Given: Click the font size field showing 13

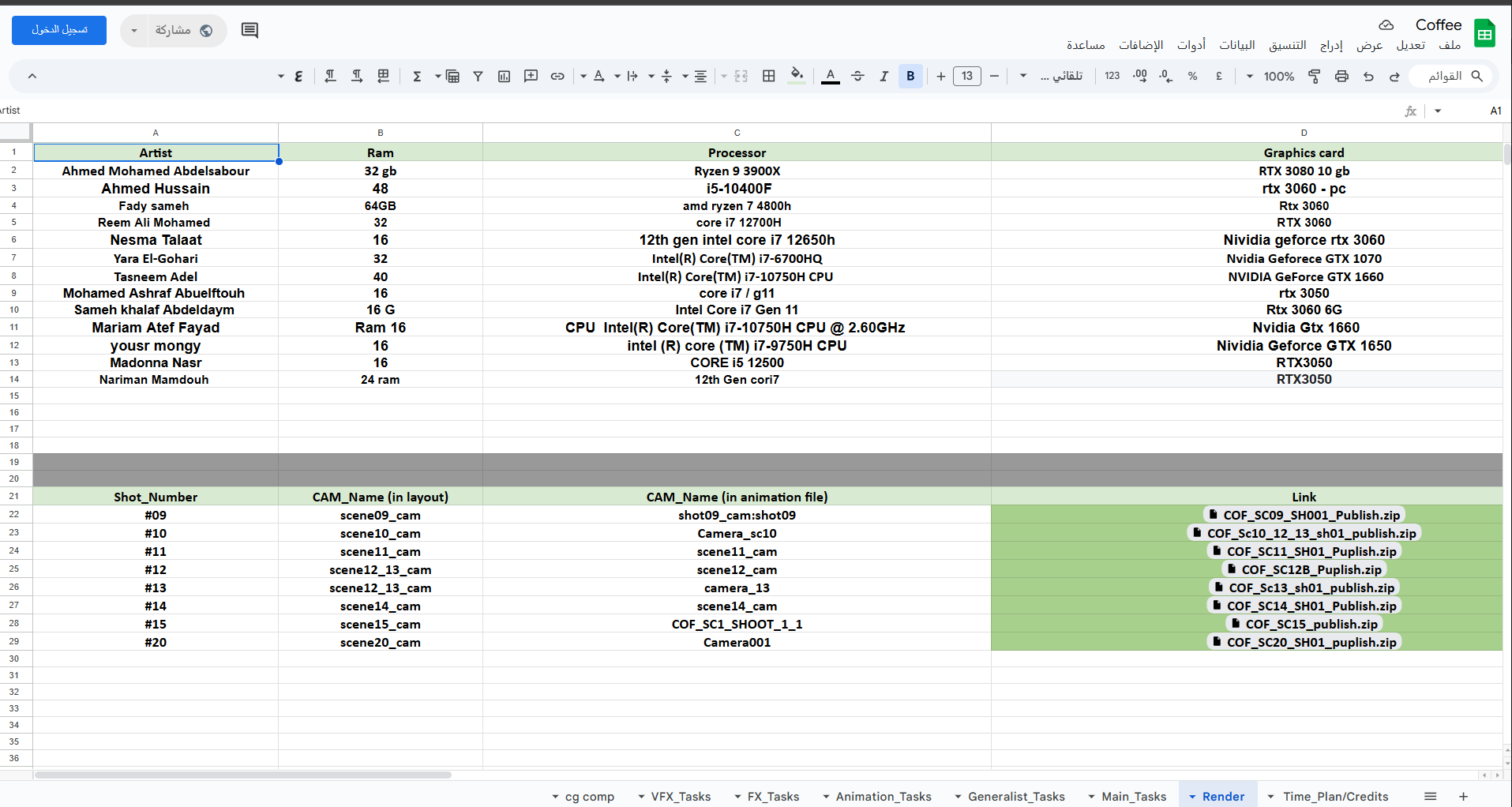Looking at the screenshot, I should 966,76.
